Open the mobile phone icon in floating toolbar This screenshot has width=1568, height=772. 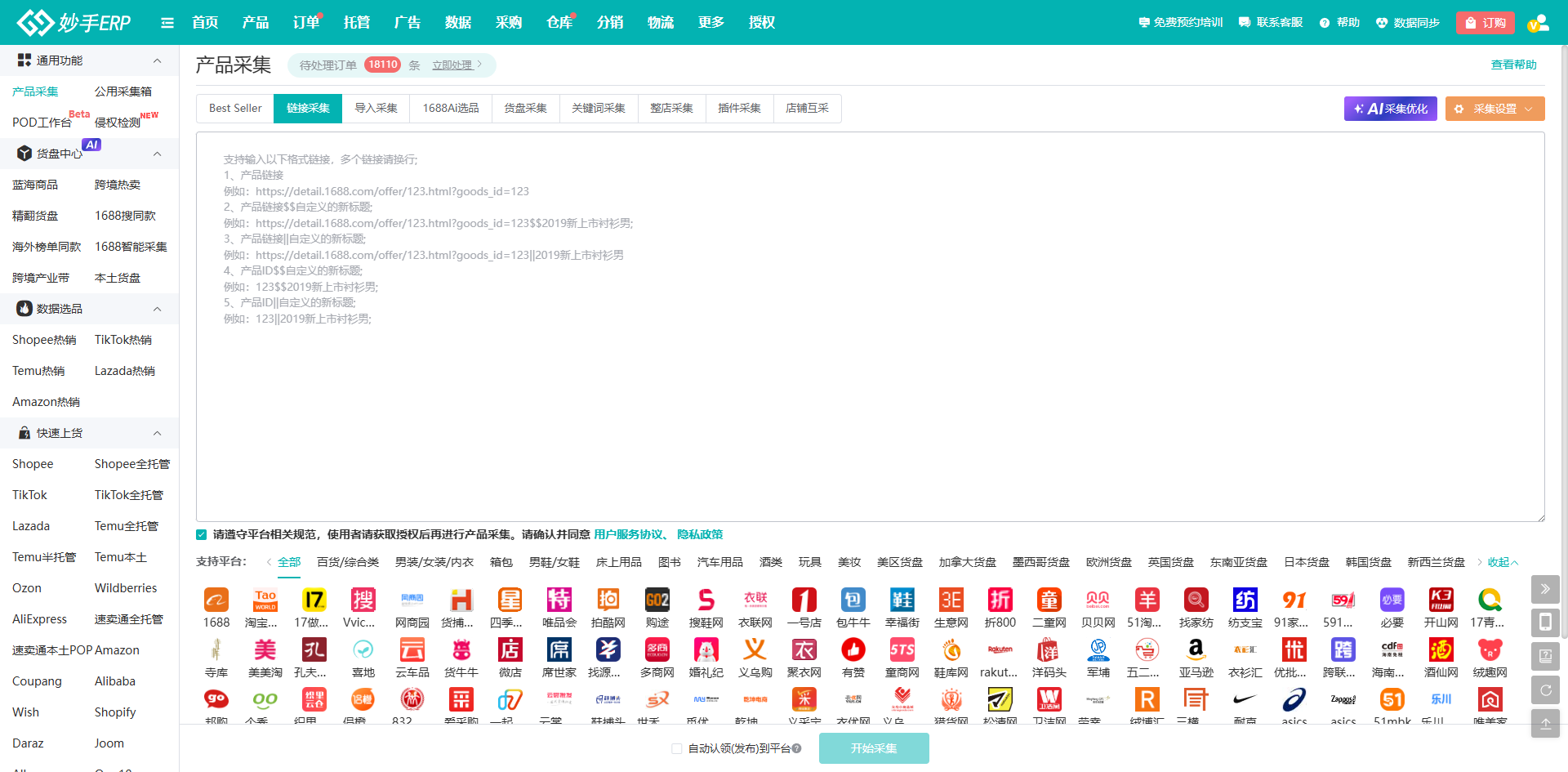(x=1545, y=623)
